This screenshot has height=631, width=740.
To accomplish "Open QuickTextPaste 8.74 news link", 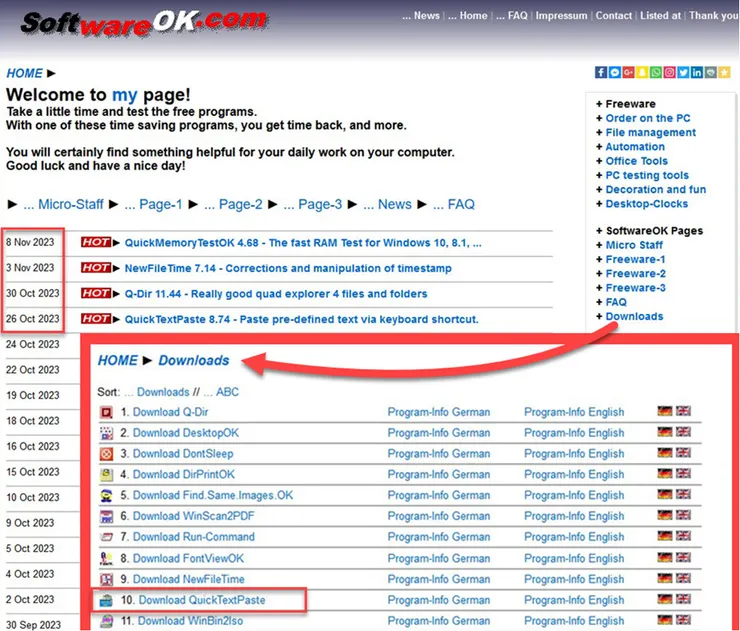I will 301,319.
